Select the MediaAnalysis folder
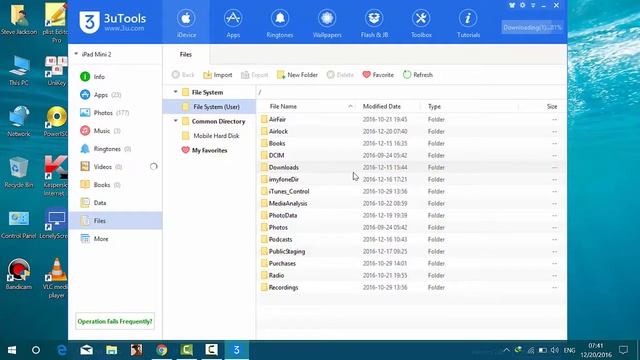This screenshot has width=640, height=360. pos(411,203)
